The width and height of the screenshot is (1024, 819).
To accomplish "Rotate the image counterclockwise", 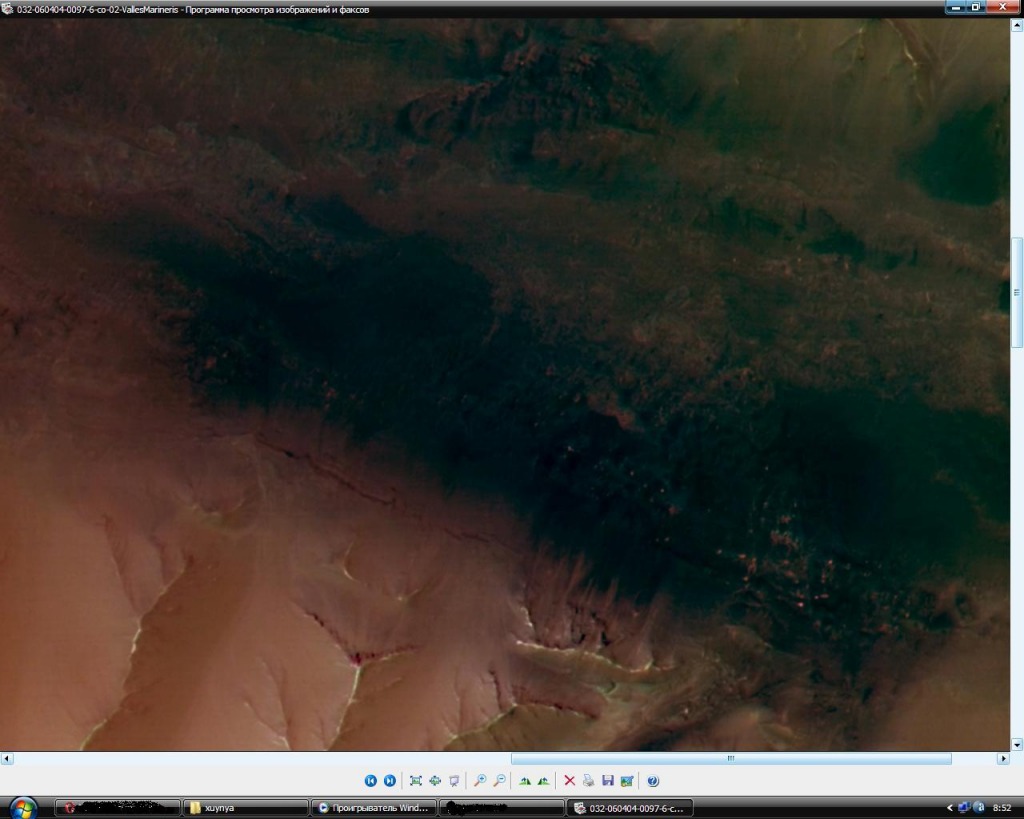I will tap(543, 781).
